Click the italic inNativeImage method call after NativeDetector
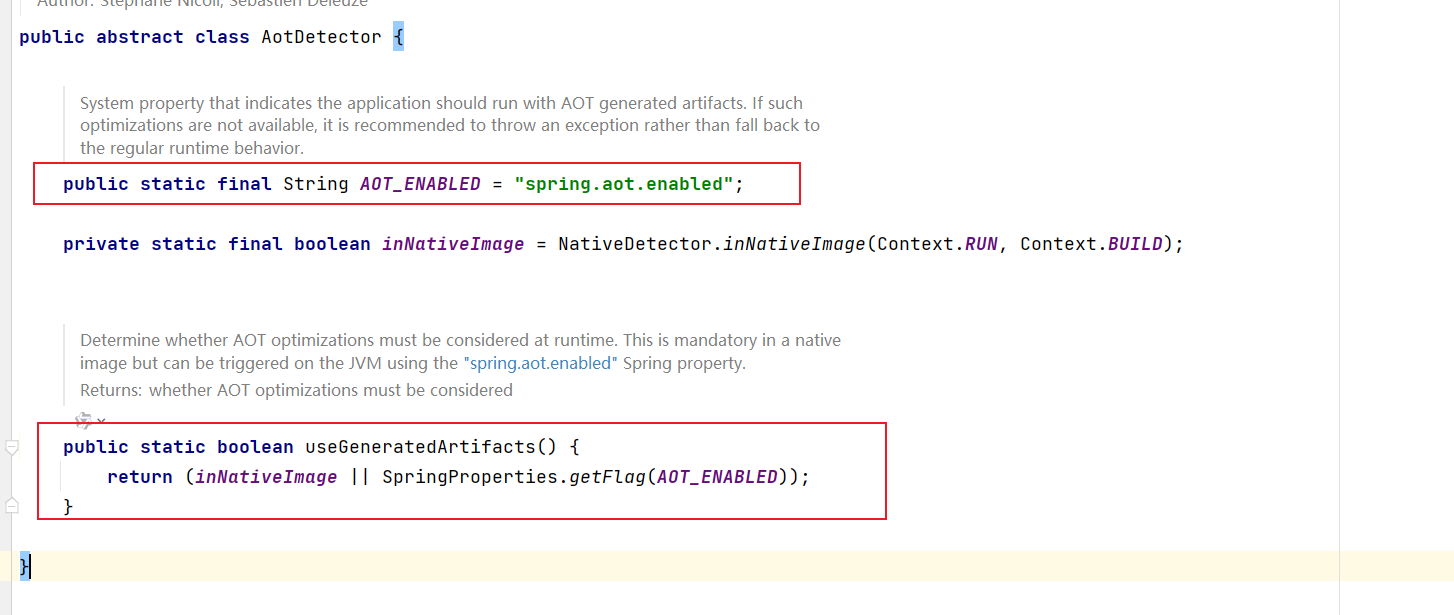 click(x=794, y=244)
